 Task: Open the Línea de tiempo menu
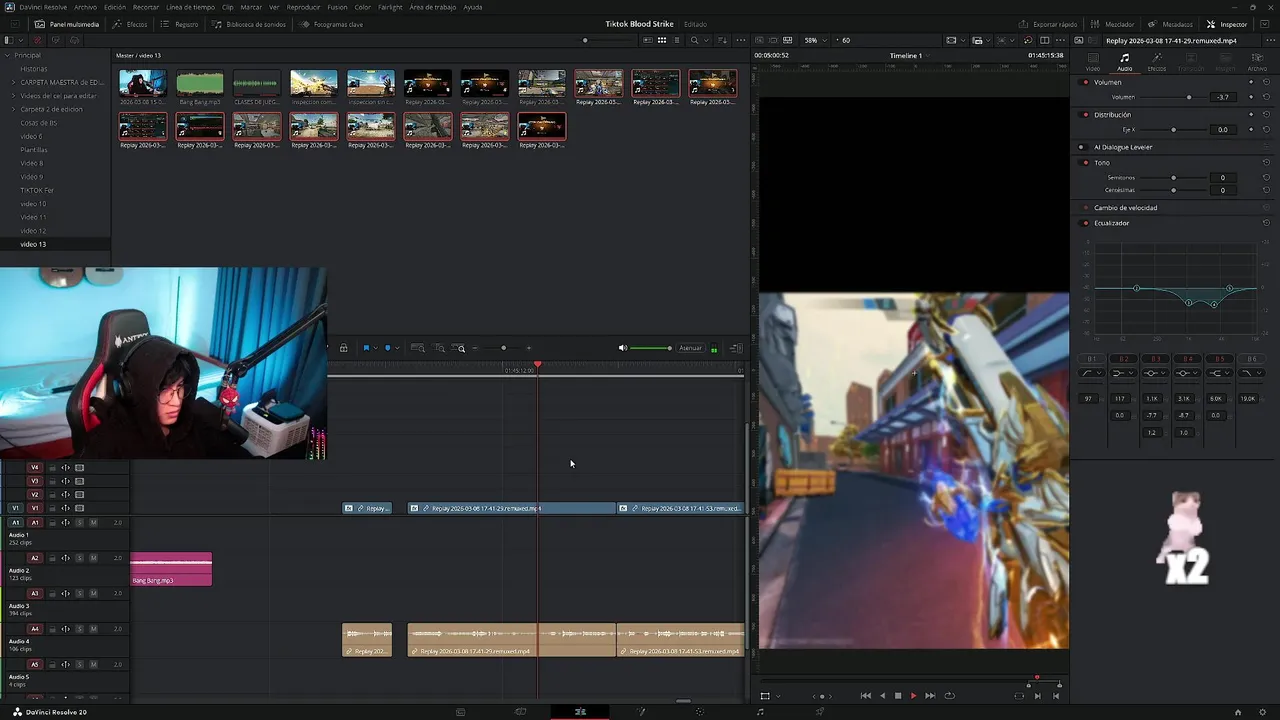[190, 7]
